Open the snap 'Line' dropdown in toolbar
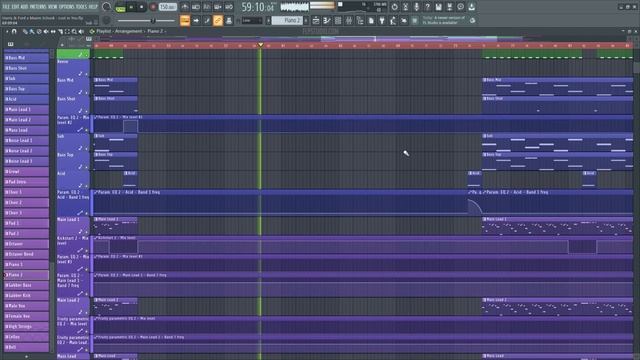Viewport: 640px width, 360px height. pyautogui.click(x=252, y=20)
